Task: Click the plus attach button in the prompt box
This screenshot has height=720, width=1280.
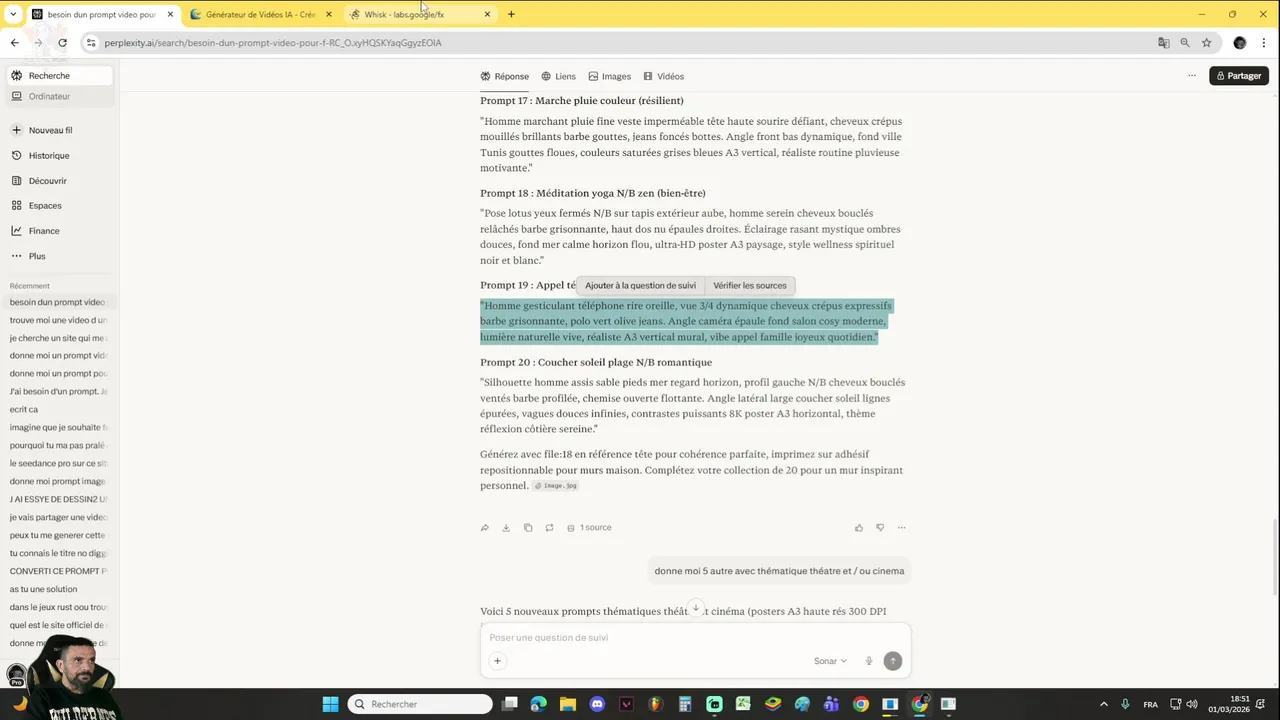Action: point(497,661)
